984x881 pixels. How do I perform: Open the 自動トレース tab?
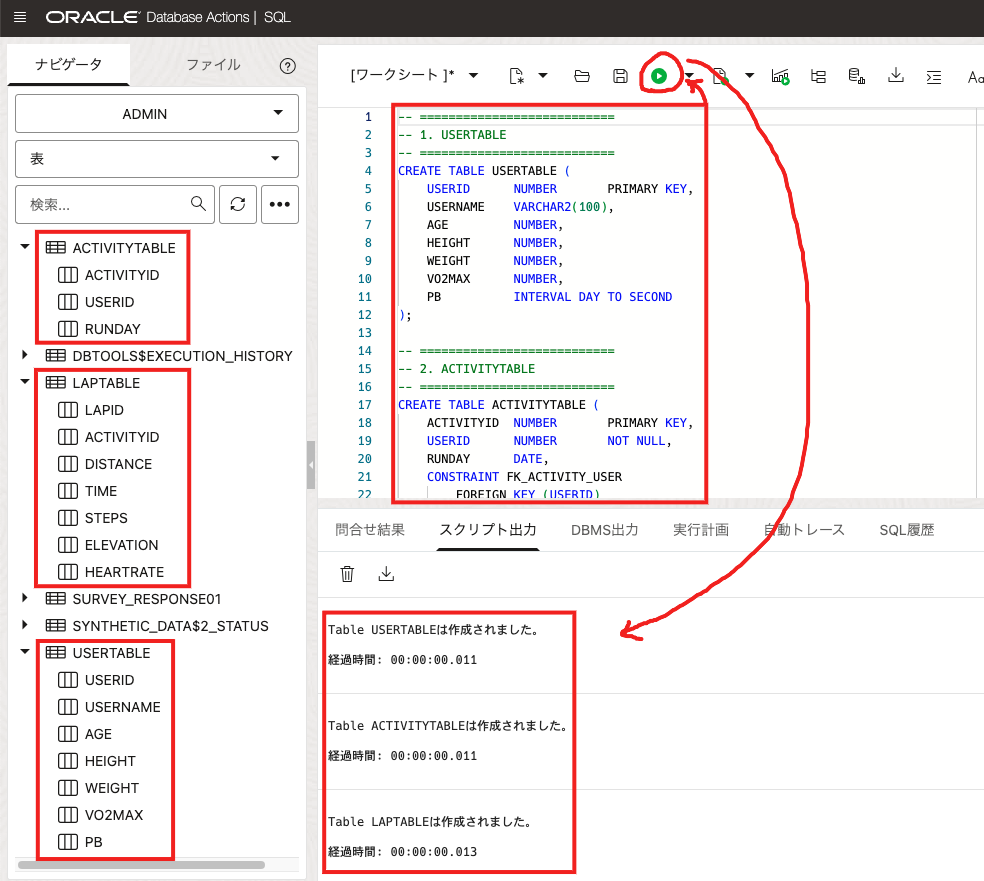pyautogui.click(x=804, y=530)
